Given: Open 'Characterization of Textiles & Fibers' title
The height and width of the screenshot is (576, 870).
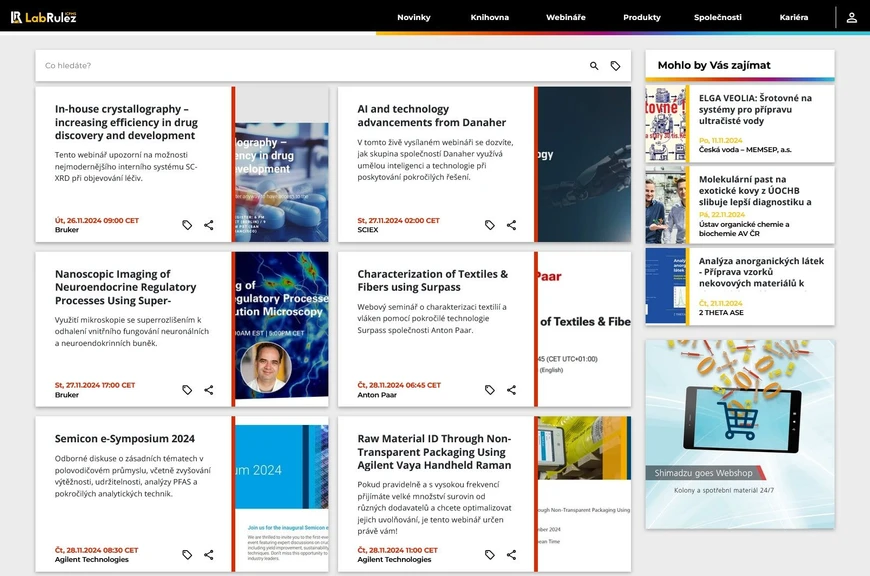Looking at the screenshot, I should click(432, 280).
